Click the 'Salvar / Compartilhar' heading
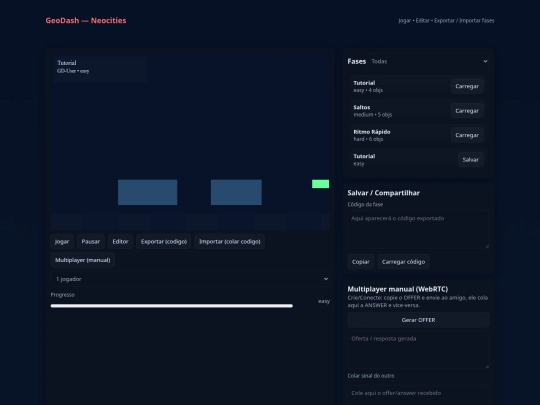This screenshot has width=540, height=405. [x=384, y=193]
